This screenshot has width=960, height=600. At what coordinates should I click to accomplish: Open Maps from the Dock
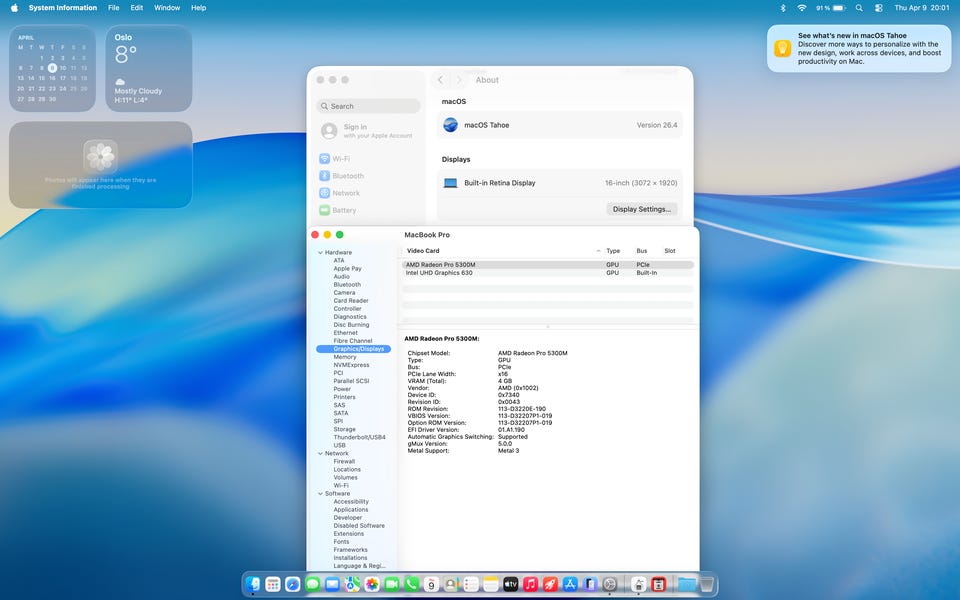pyautogui.click(x=352, y=584)
